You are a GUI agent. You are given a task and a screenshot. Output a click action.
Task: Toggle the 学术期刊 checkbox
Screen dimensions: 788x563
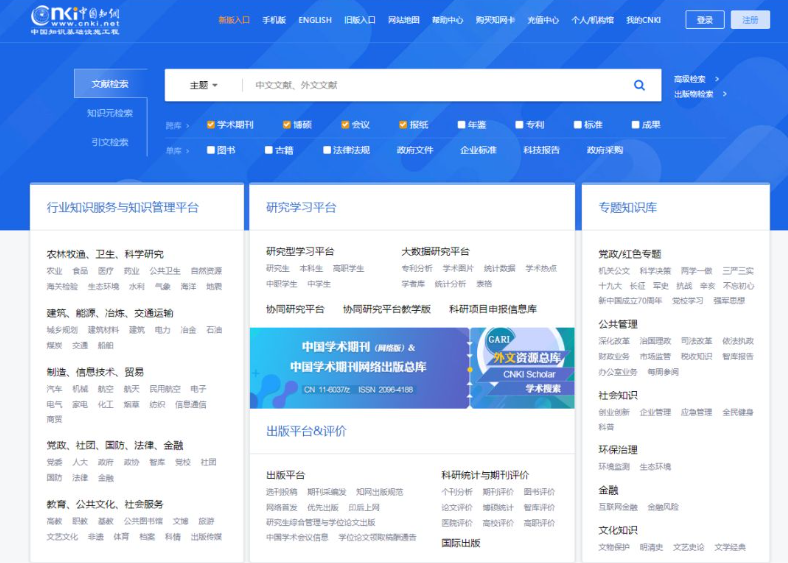pos(211,125)
